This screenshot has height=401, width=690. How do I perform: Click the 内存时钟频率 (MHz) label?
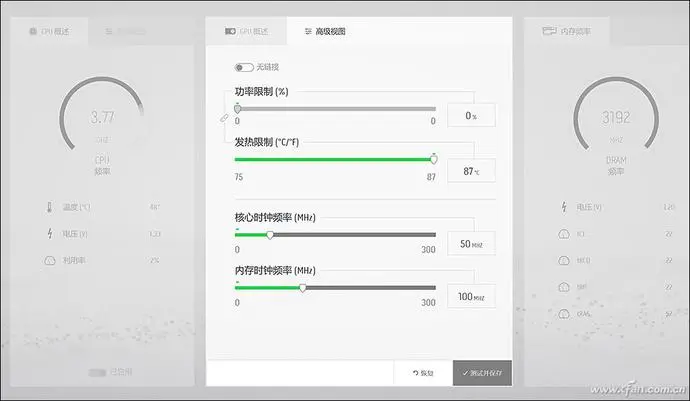[275, 270]
